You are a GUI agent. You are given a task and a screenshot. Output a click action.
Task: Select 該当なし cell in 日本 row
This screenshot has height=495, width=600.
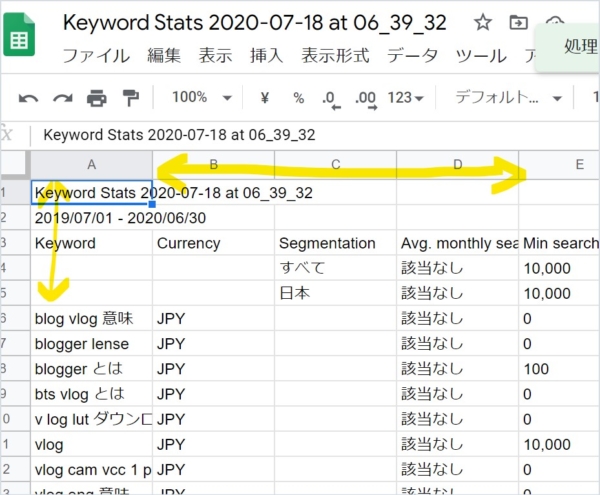click(x=458, y=293)
